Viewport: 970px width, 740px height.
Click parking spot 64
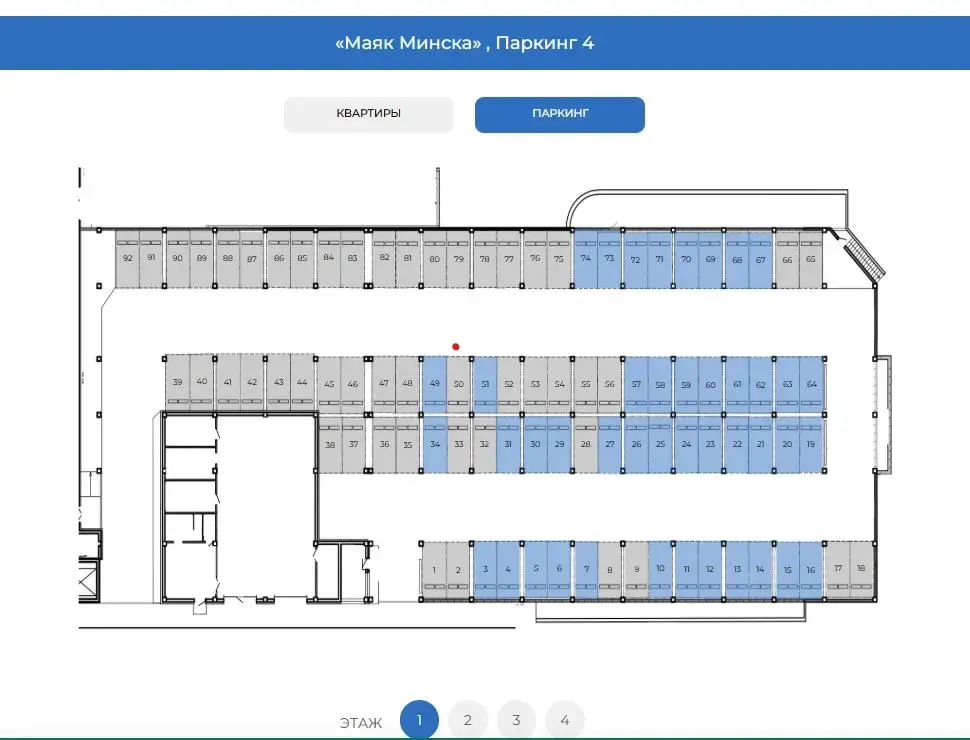[812, 384]
